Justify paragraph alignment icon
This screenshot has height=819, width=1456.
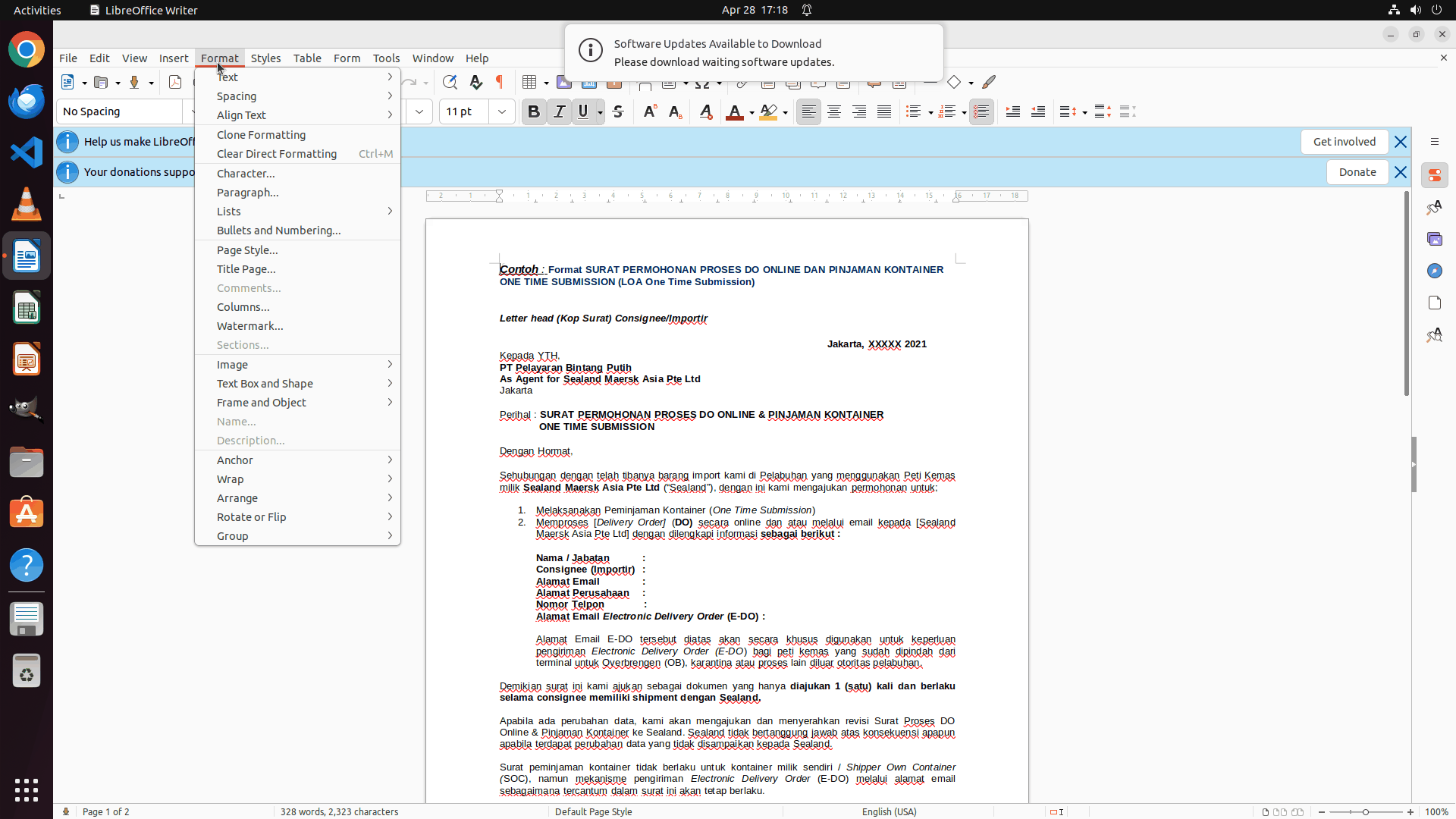(884, 111)
